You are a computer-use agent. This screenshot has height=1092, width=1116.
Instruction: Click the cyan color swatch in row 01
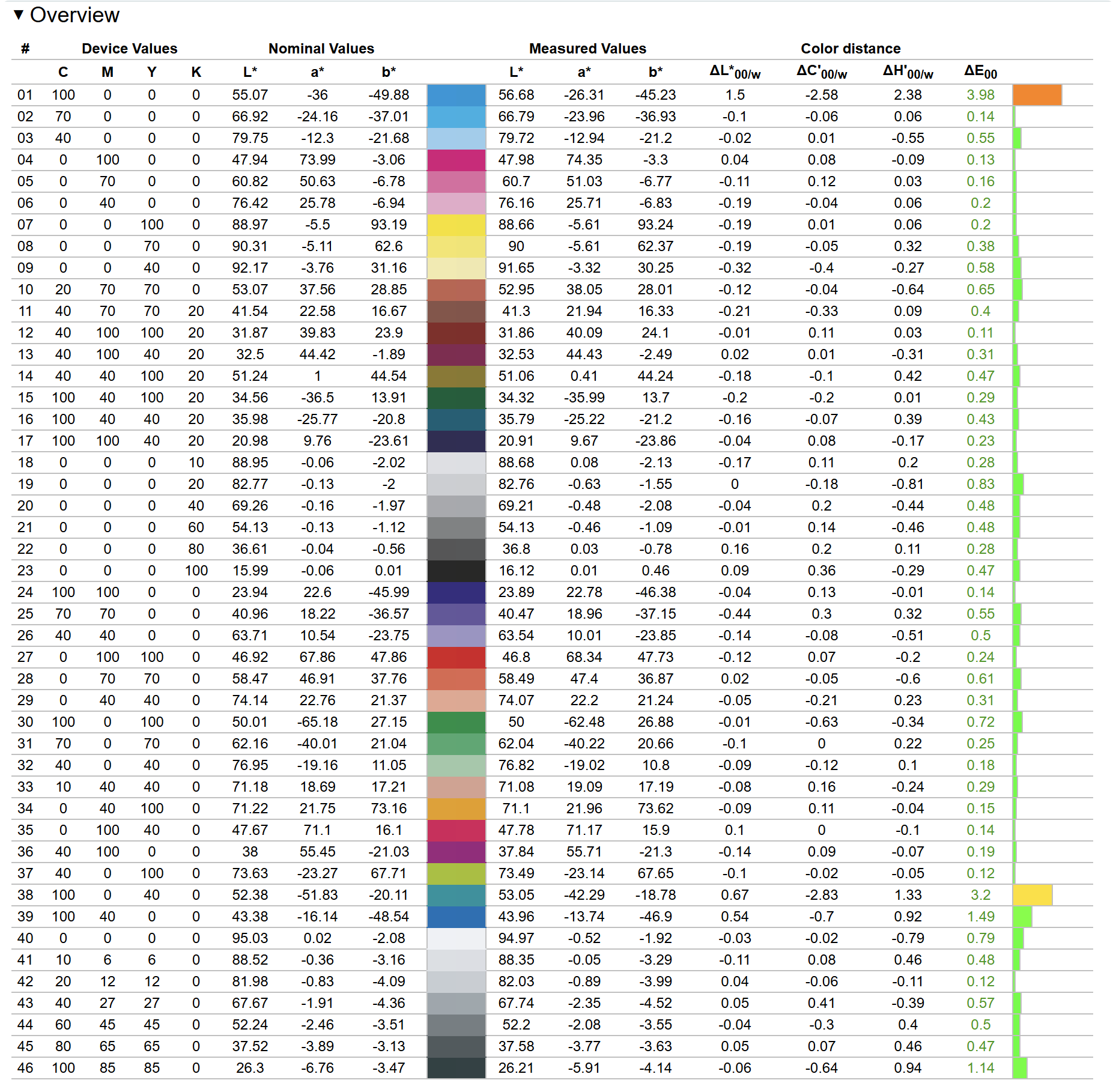click(456, 95)
